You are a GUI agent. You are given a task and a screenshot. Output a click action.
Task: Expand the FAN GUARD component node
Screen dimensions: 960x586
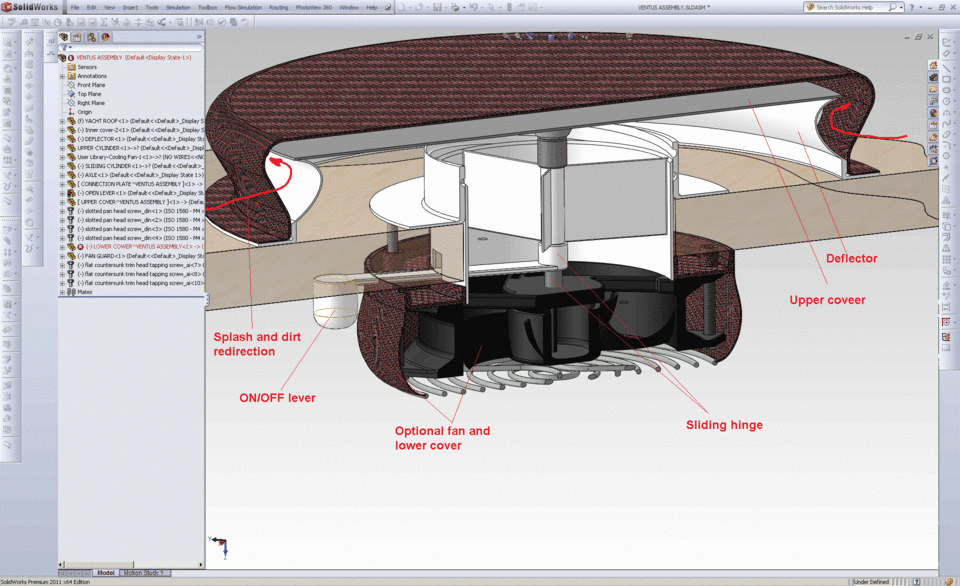(x=60, y=255)
